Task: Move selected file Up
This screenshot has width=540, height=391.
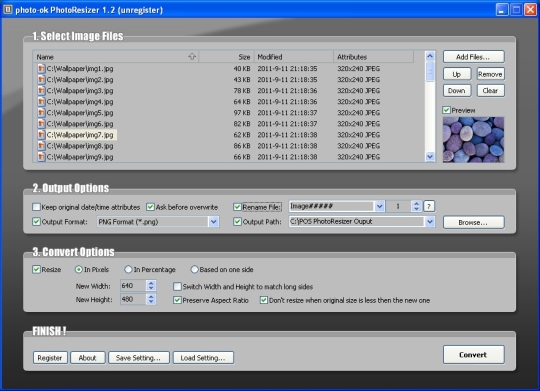Action: pos(457,74)
